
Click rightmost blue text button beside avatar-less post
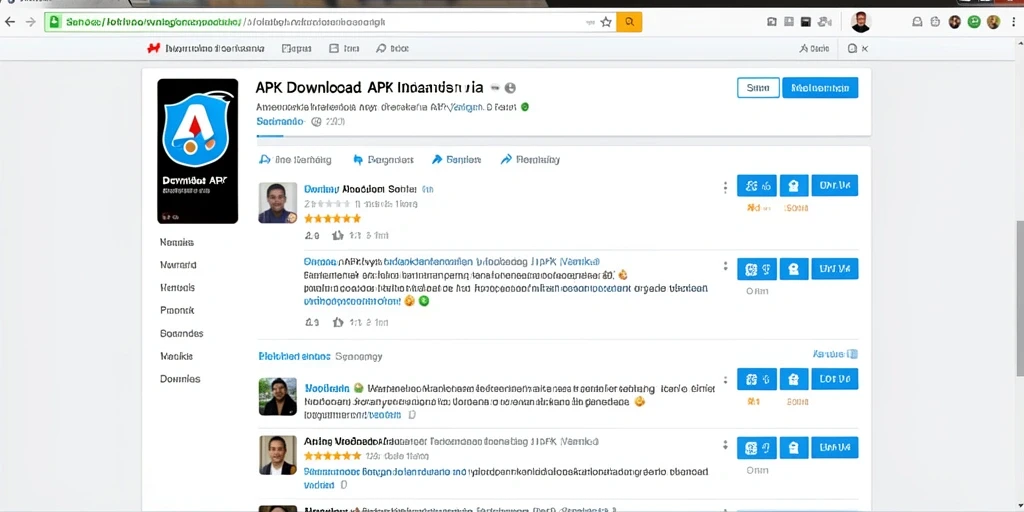(835, 268)
